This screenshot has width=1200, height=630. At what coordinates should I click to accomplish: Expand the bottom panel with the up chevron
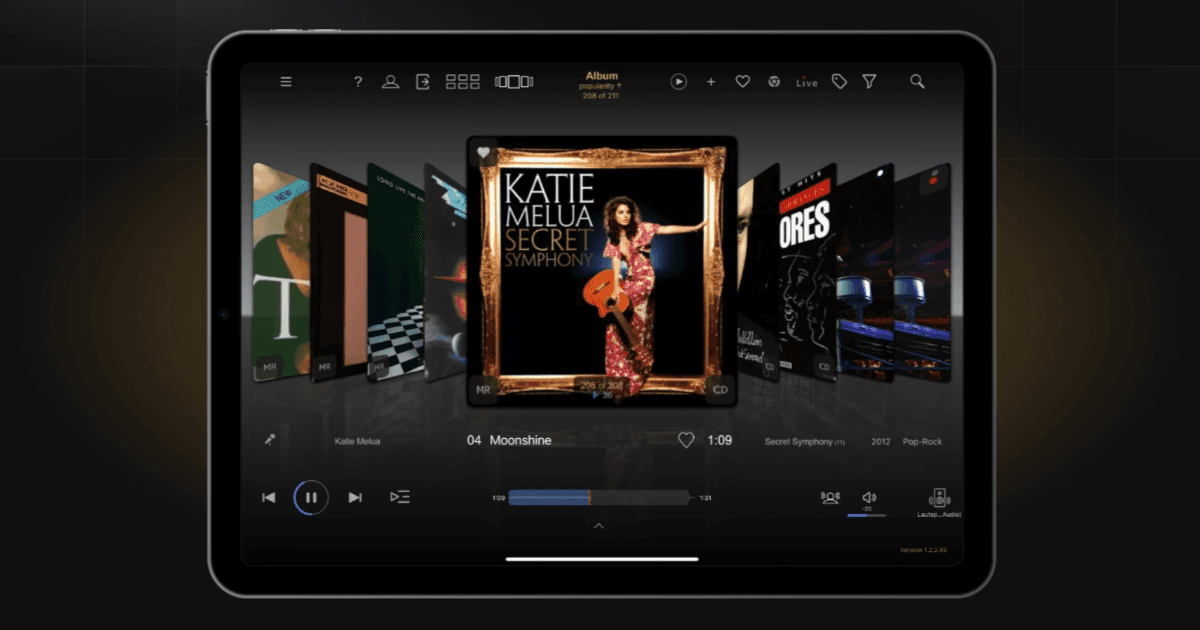(x=599, y=524)
